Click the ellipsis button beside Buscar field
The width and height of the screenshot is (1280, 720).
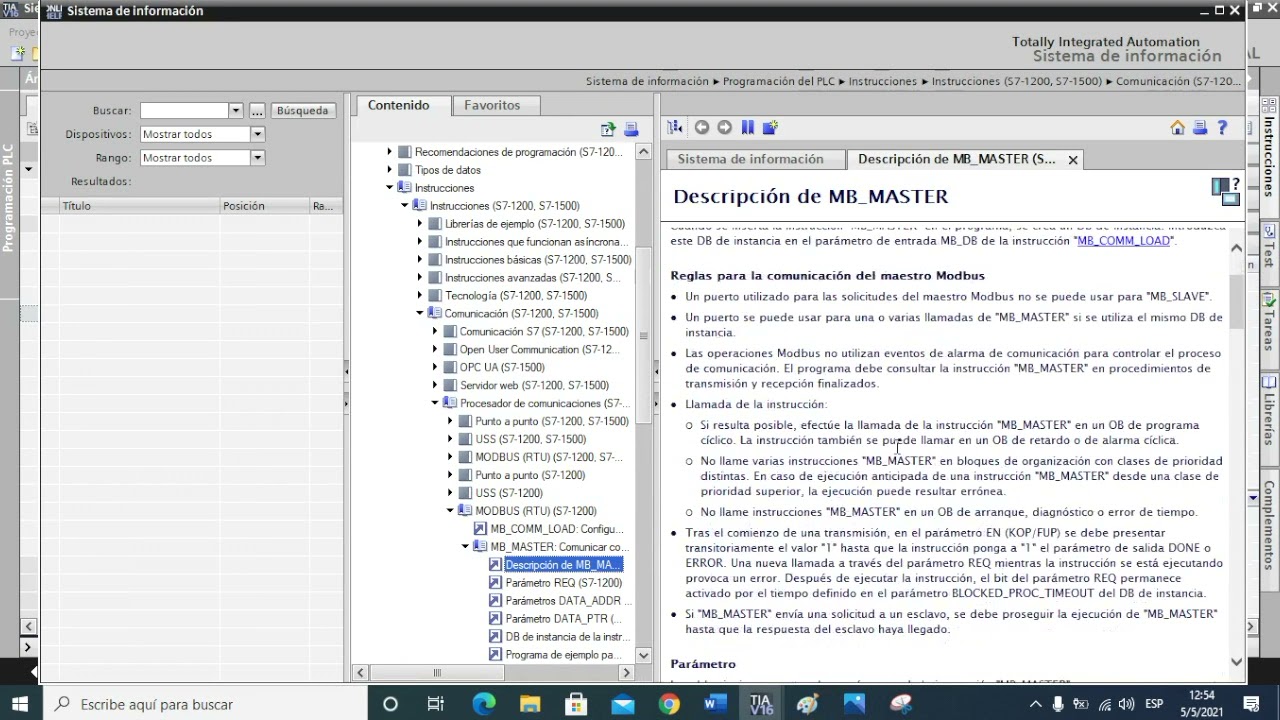pos(256,110)
